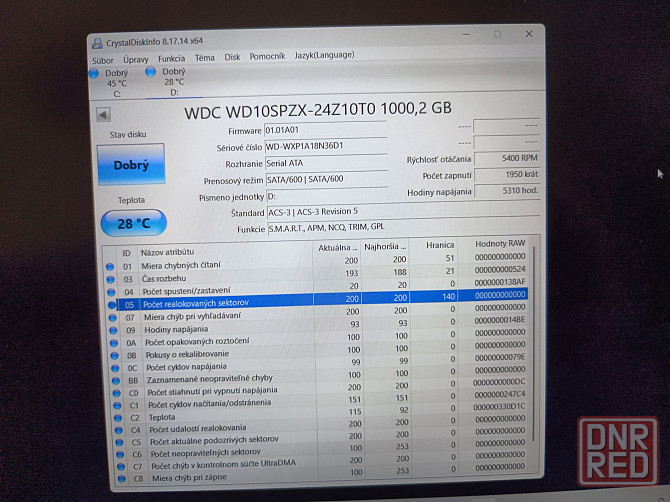Screen dimensions: 670x502
Task: Select row Počet spustení/zastavení
Action: 317,287
